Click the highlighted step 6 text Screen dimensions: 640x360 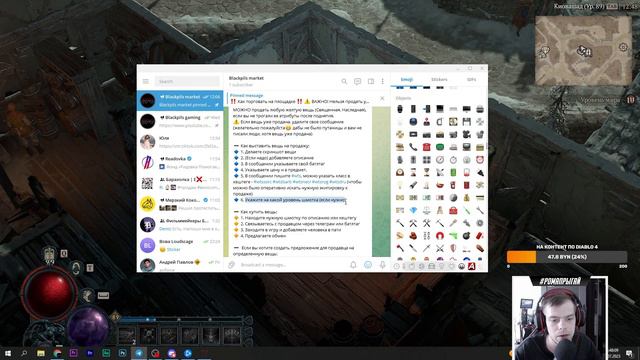click(295, 200)
